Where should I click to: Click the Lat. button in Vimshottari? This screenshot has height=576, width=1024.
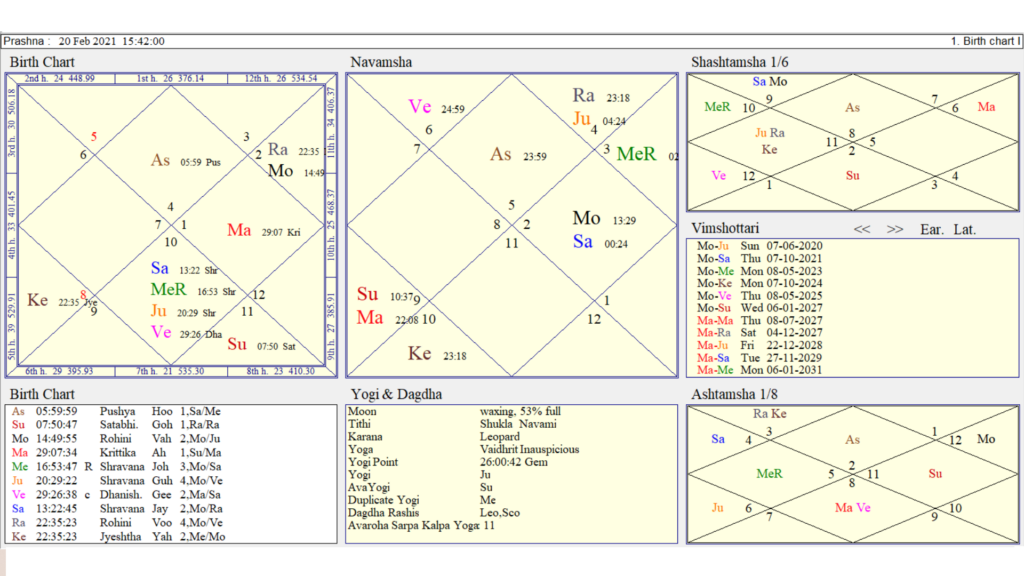point(964,229)
